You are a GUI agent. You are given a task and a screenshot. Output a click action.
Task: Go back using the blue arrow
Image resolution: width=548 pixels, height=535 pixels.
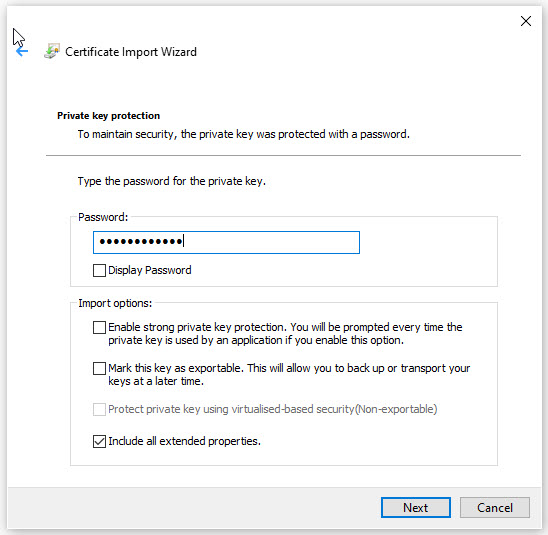tap(22, 52)
